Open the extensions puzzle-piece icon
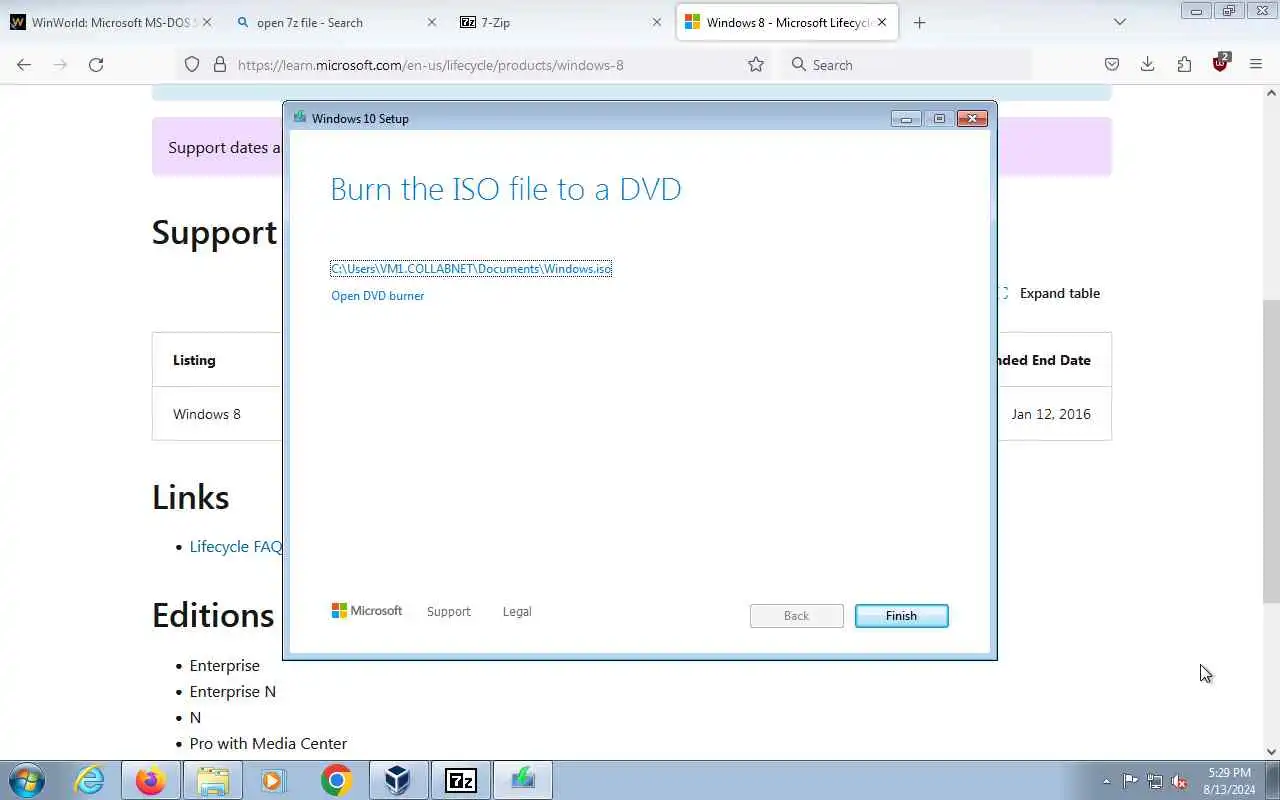This screenshot has height=800, width=1280. click(x=1184, y=64)
